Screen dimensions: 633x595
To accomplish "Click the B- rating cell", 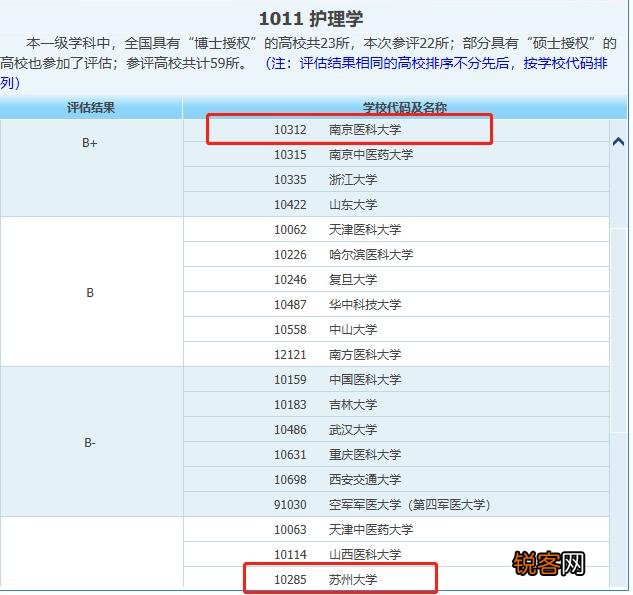I will (x=91, y=443).
